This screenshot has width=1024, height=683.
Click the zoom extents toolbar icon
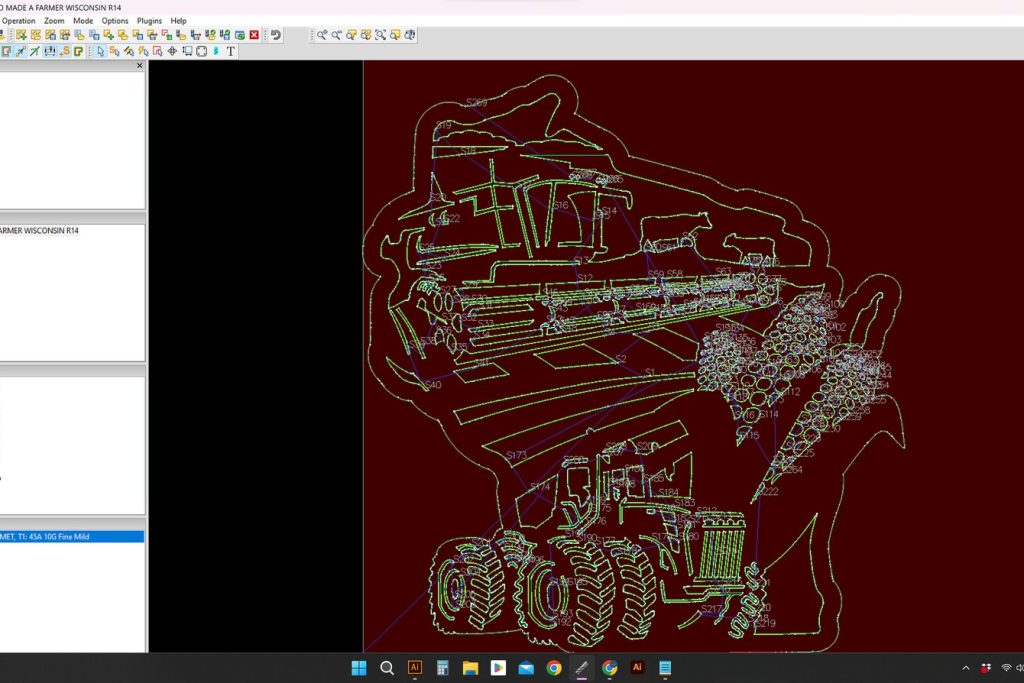pos(381,35)
